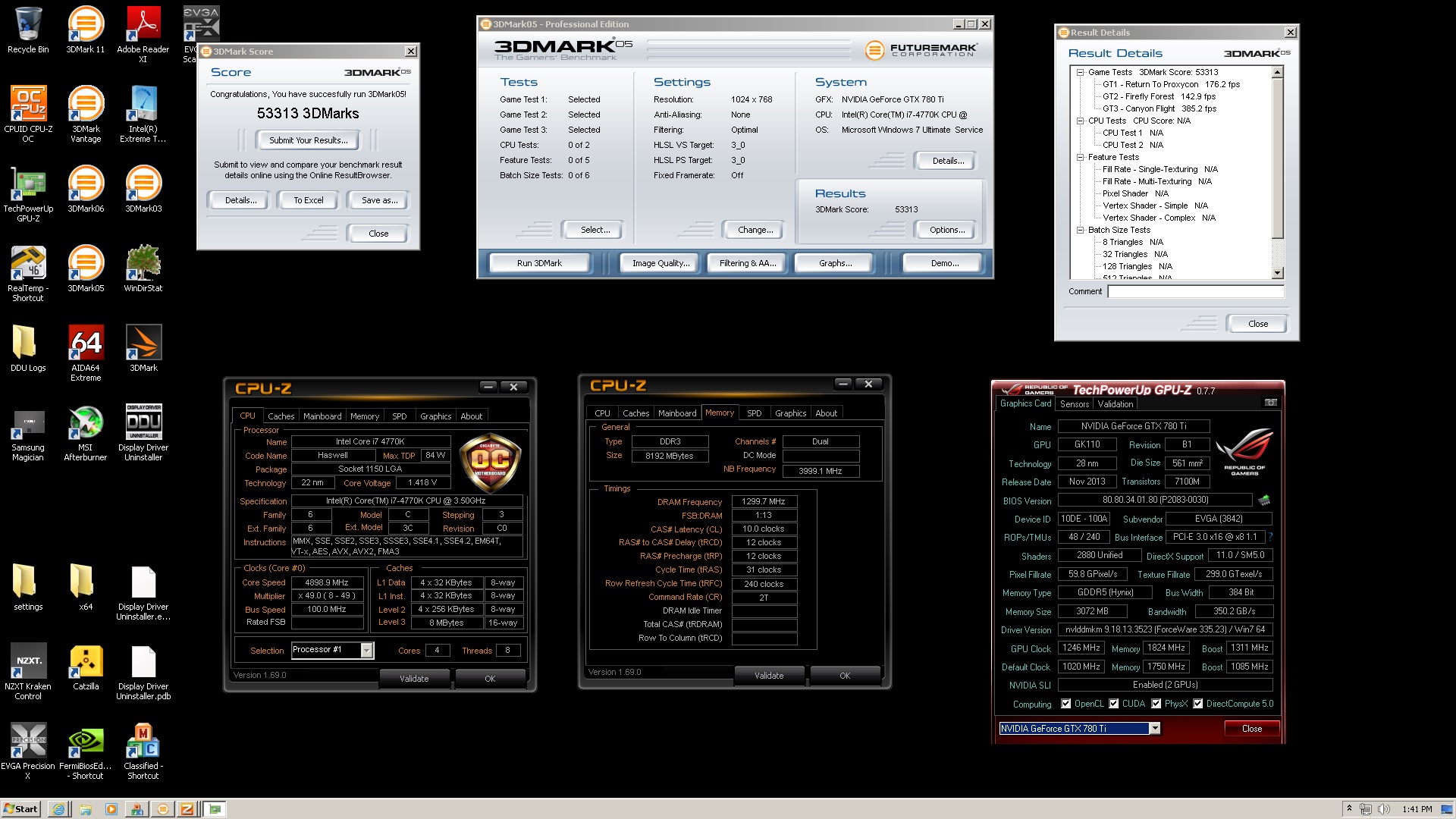Image resolution: width=1456 pixels, height=819 pixels.
Task: Launch the 3DMark06 desktop shortcut
Action: 86,190
